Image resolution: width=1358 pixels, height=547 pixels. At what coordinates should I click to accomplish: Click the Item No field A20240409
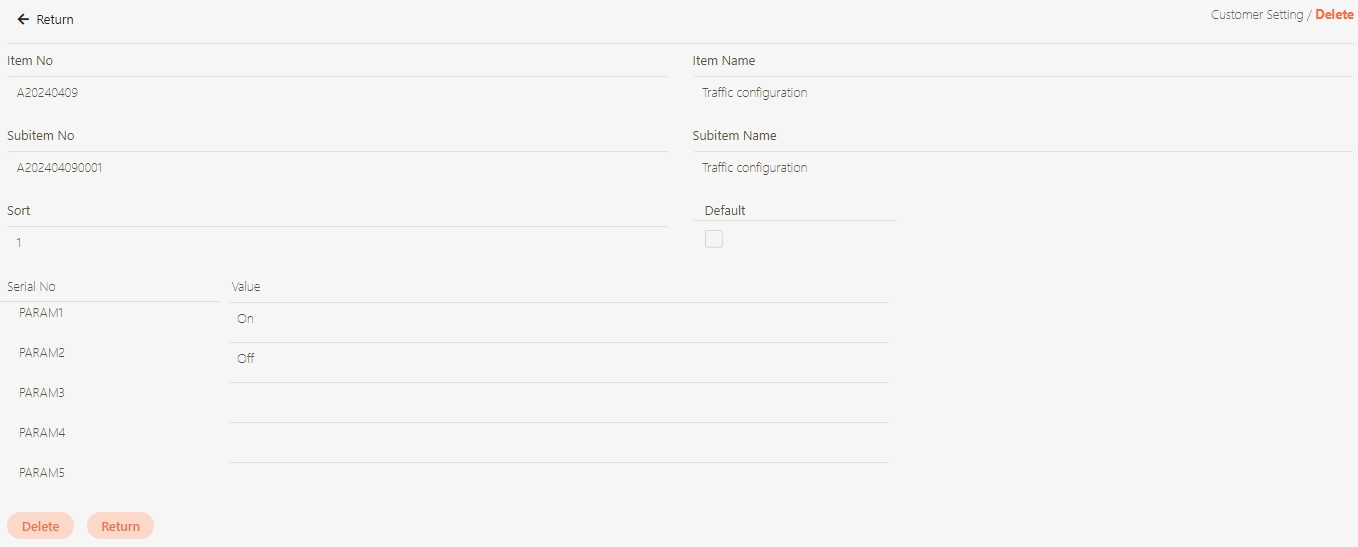(x=337, y=93)
